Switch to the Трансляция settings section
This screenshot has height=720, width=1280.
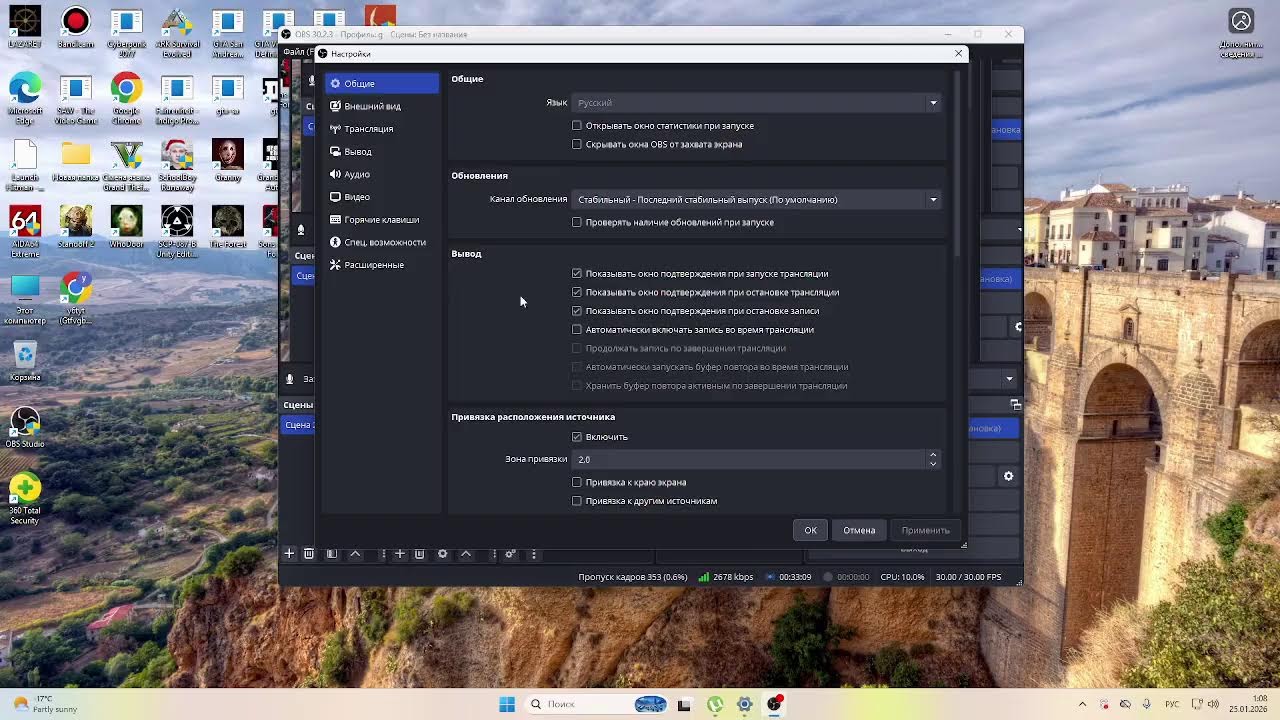pyautogui.click(x=381, y=129)
